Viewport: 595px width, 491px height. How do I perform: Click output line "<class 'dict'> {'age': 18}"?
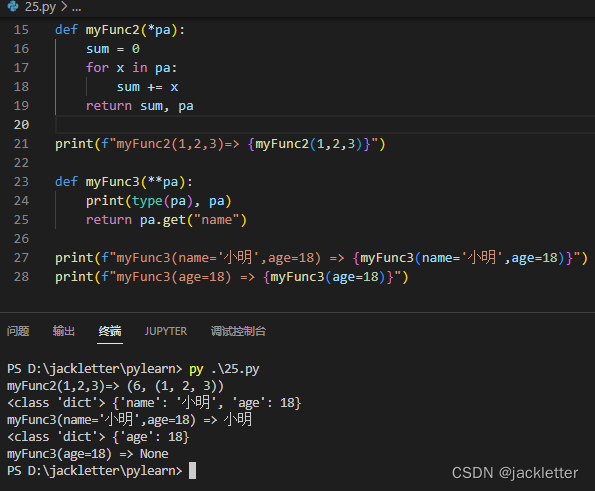pos(98,437)
